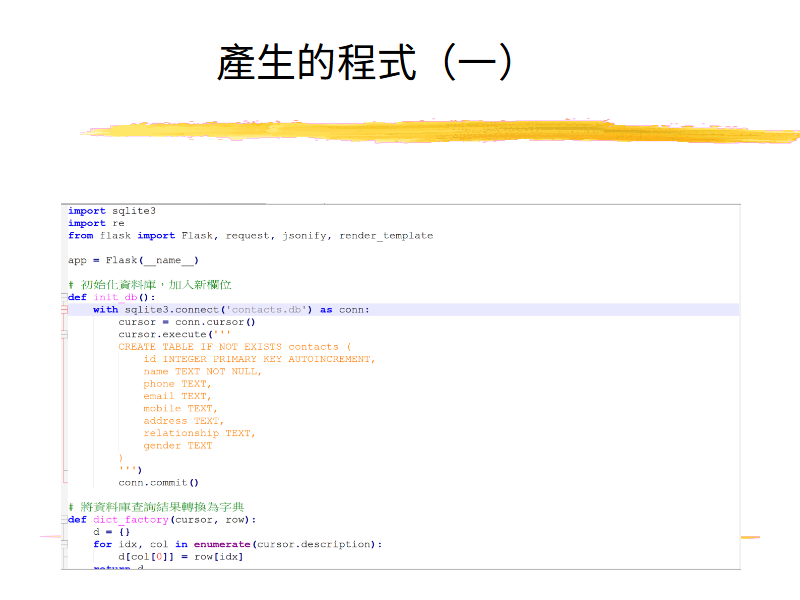Click the d[col[0]] = row[idx] line
This screenshot has height=600, width=800.
coord(180,556)
